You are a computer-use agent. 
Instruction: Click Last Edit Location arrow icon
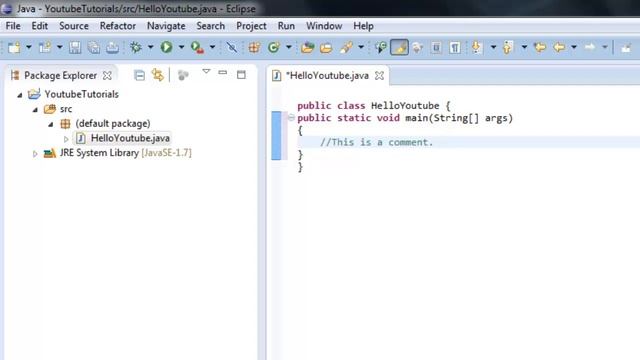pos(540,48)
